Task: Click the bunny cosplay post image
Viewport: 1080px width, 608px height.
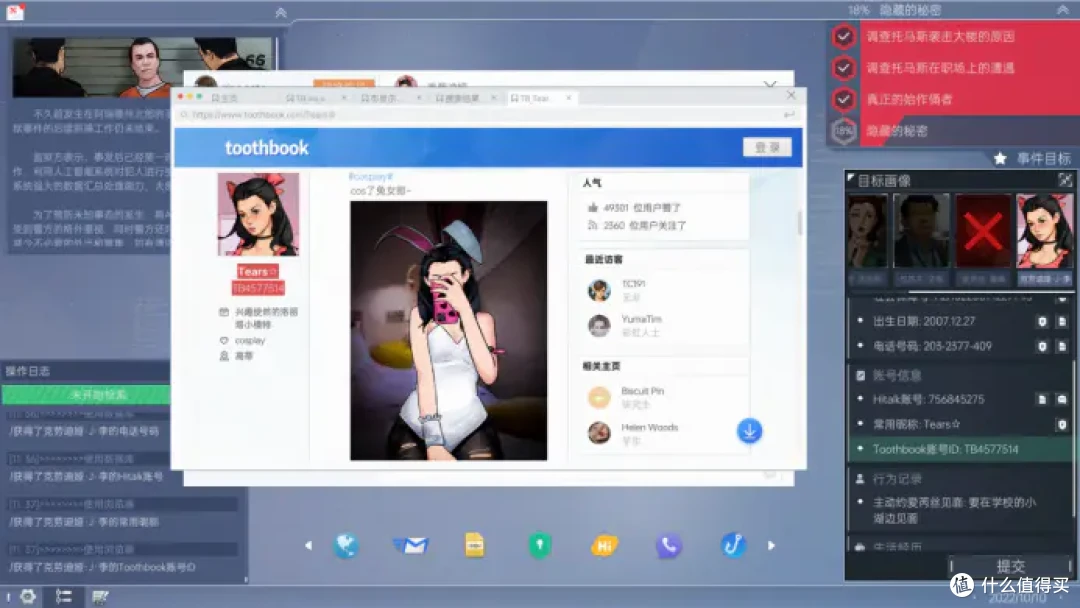Action: click(x=448, y=331)
